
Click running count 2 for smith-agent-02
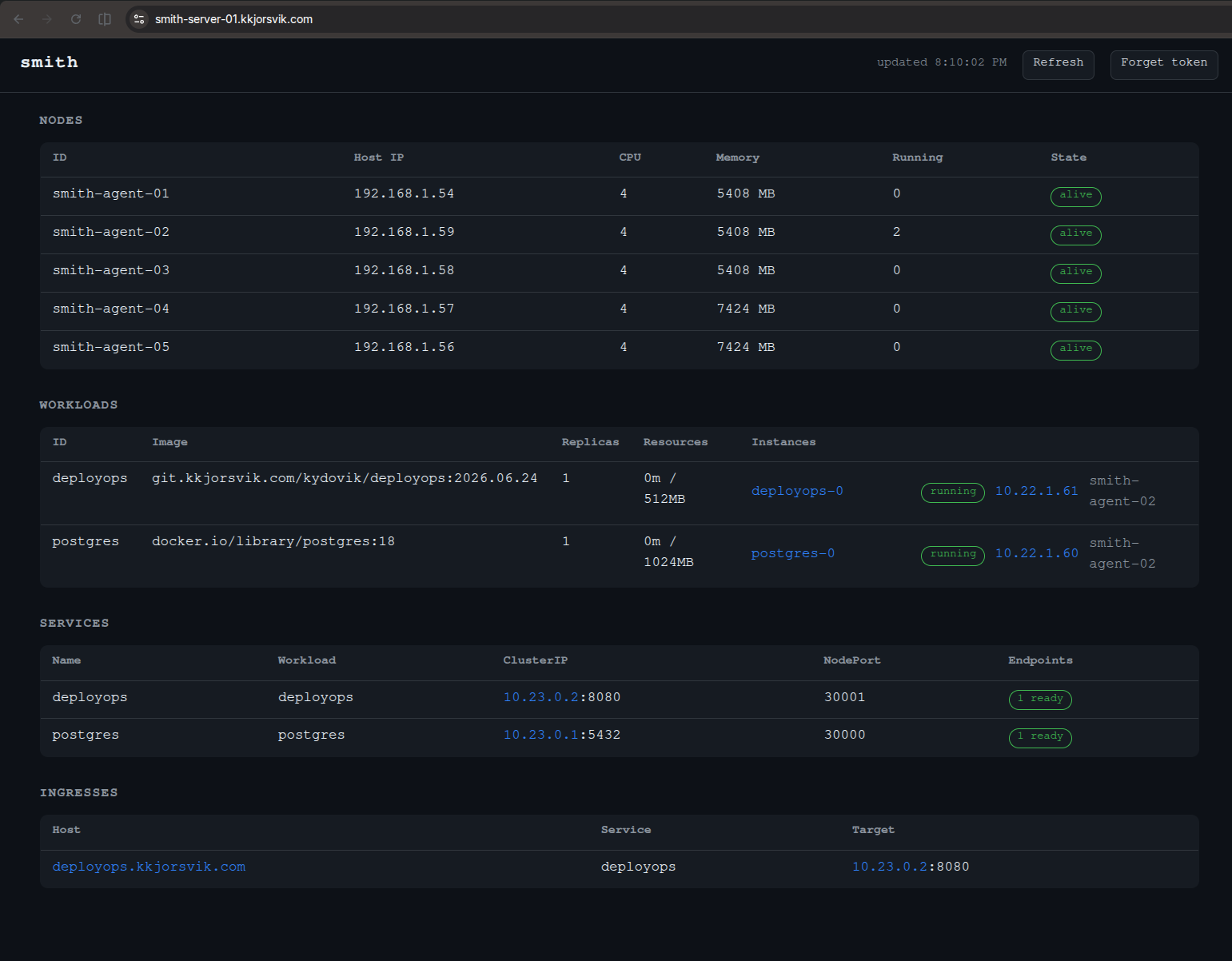coord(896,232)
